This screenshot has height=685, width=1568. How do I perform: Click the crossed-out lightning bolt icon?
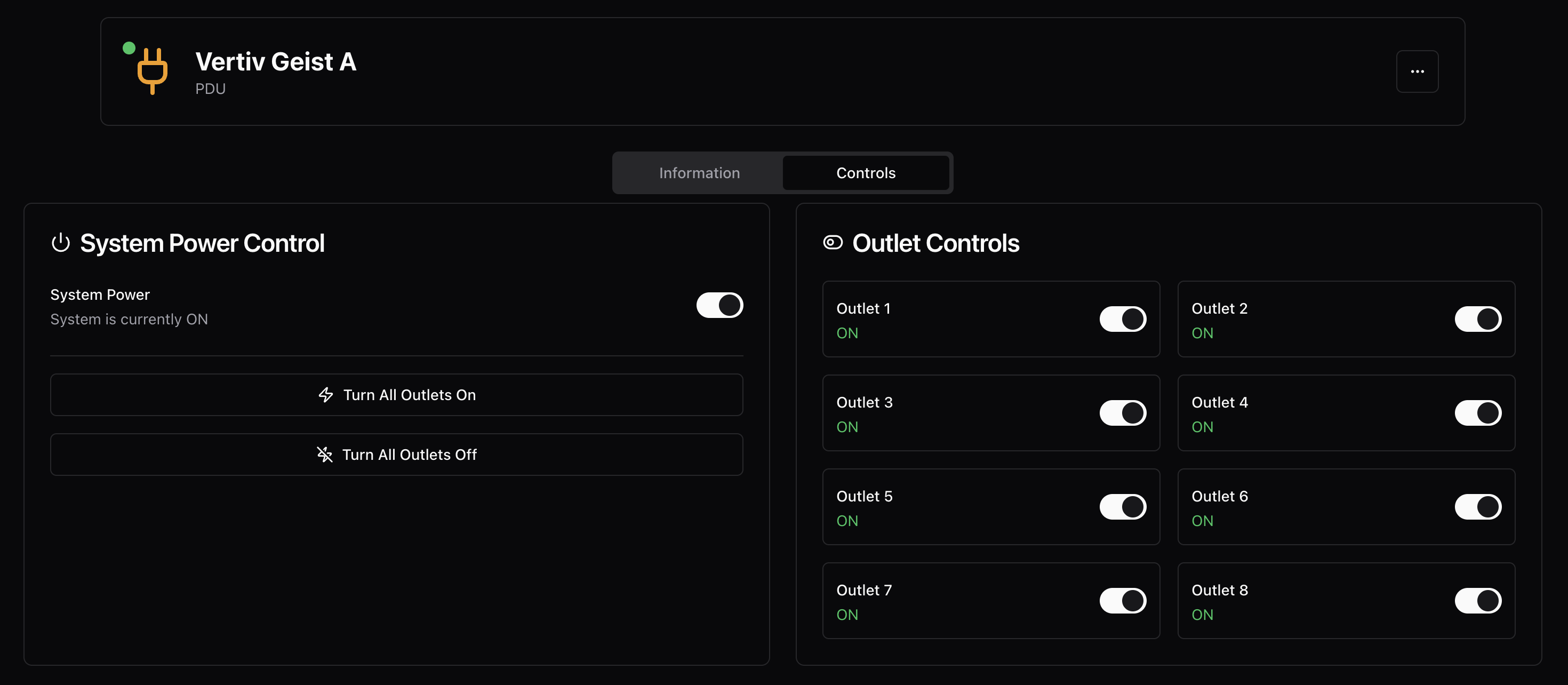tap(324, 454)
